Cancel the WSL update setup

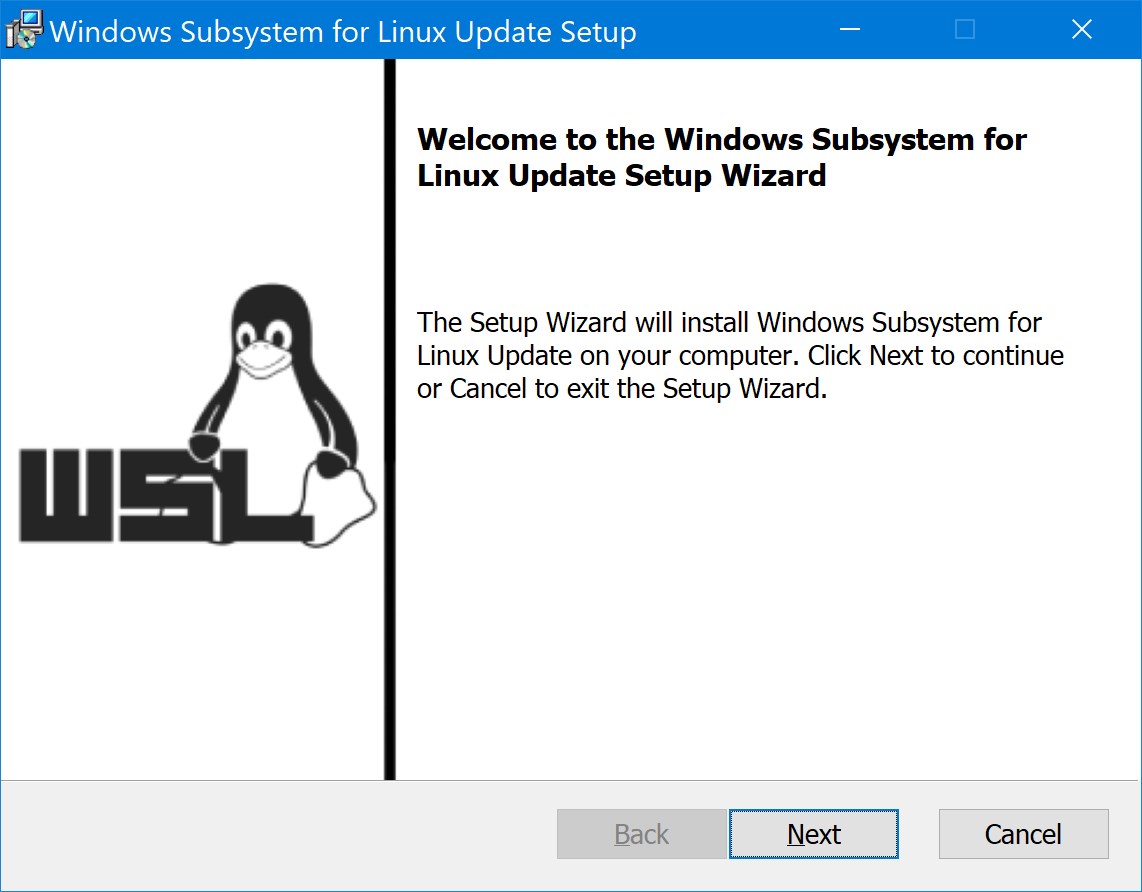(1023, 834)
